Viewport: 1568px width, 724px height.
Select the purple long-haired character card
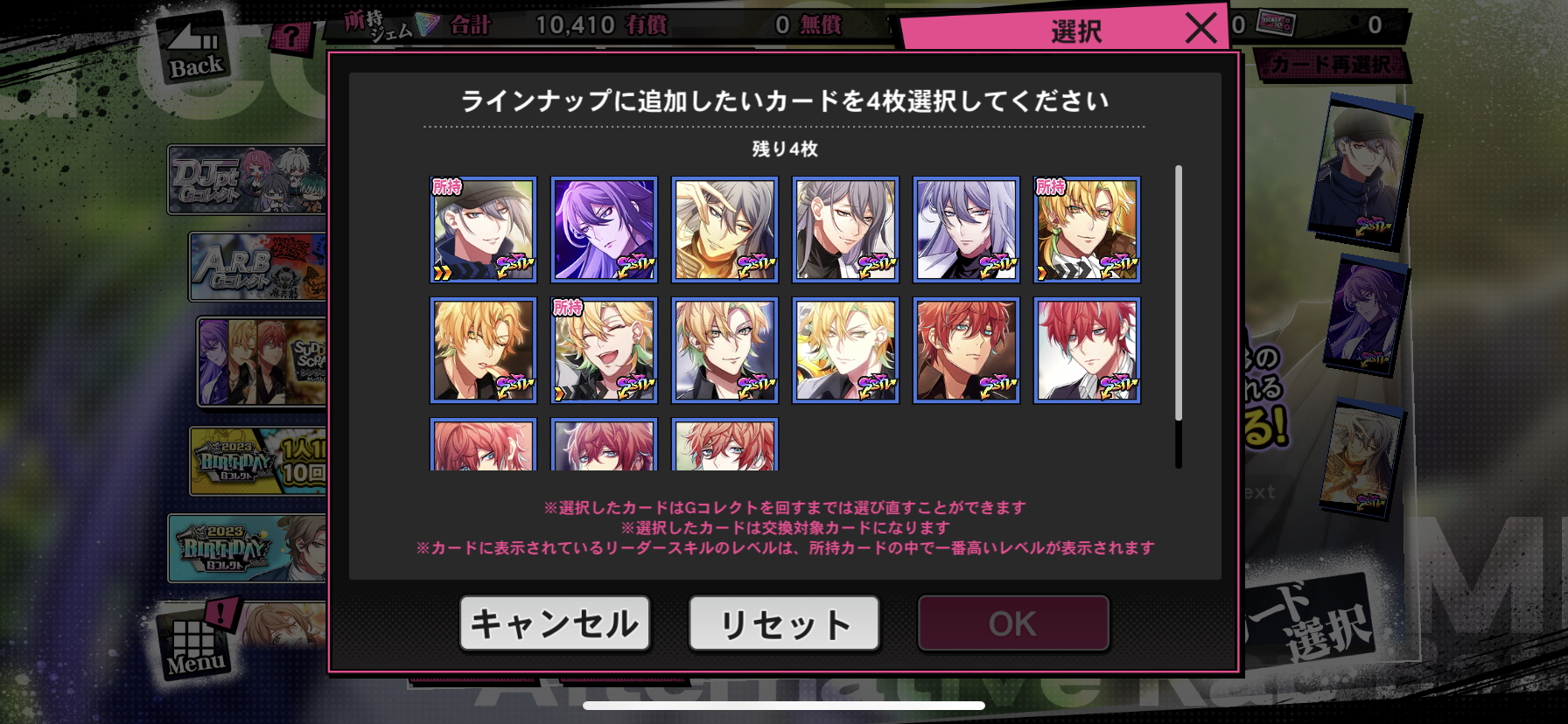[604, 230]
